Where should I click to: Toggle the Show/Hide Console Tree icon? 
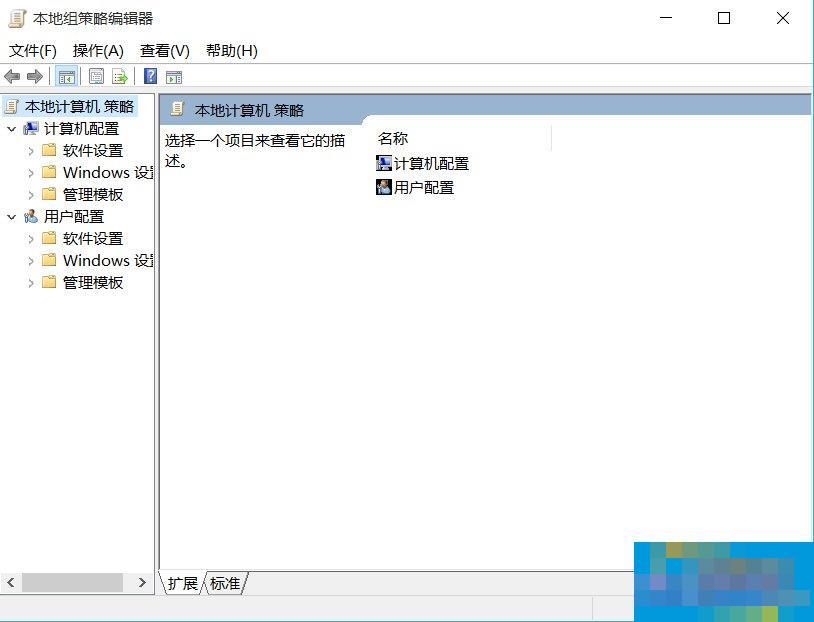(66, 77)
